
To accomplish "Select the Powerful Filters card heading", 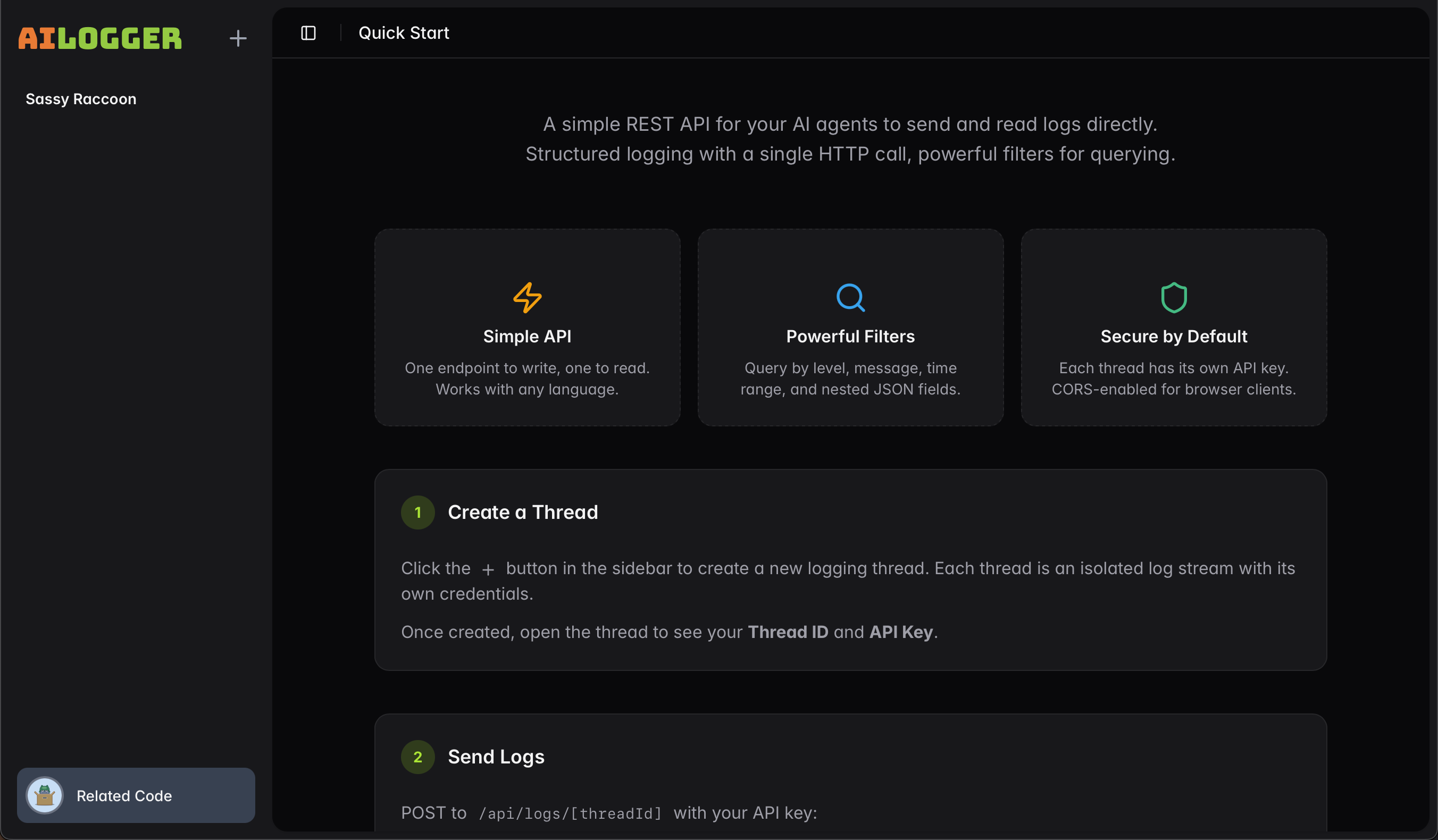I will click(850, 337).
